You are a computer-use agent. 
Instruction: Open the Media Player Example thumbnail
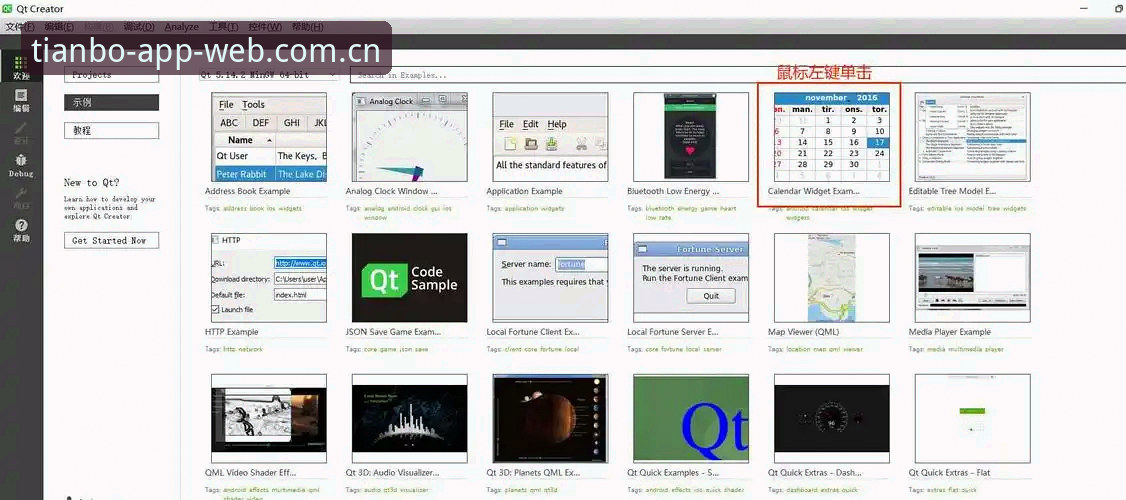(972, 277)
